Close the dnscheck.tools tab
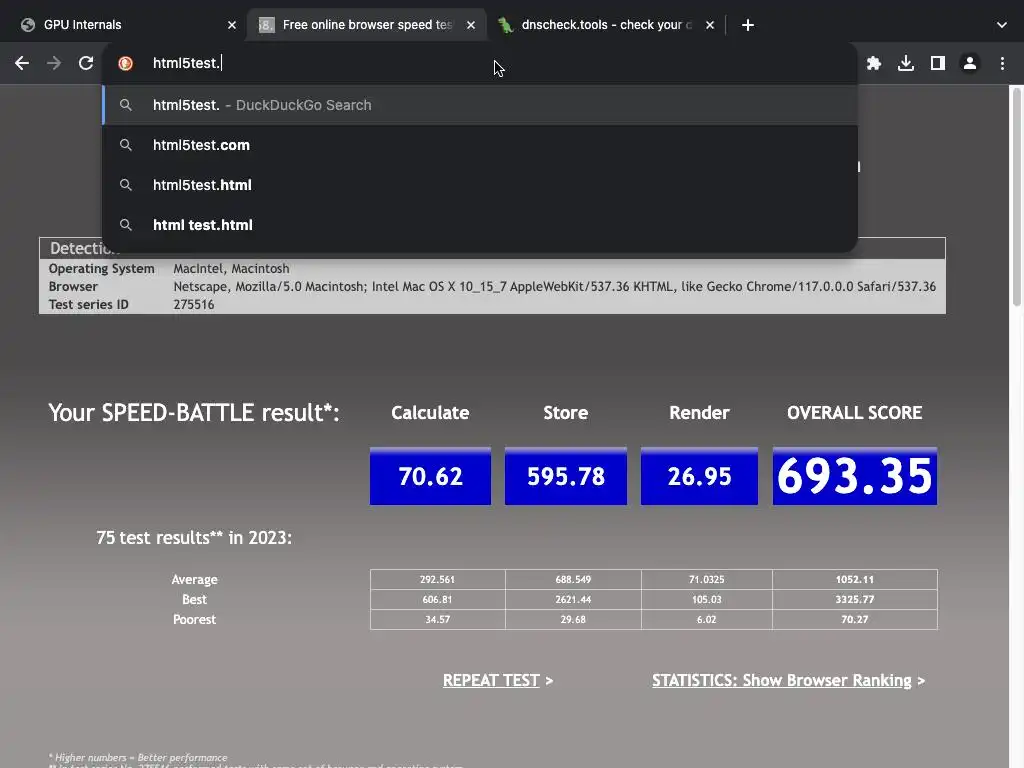1024x768 pixels. click(x=710, y=25)
